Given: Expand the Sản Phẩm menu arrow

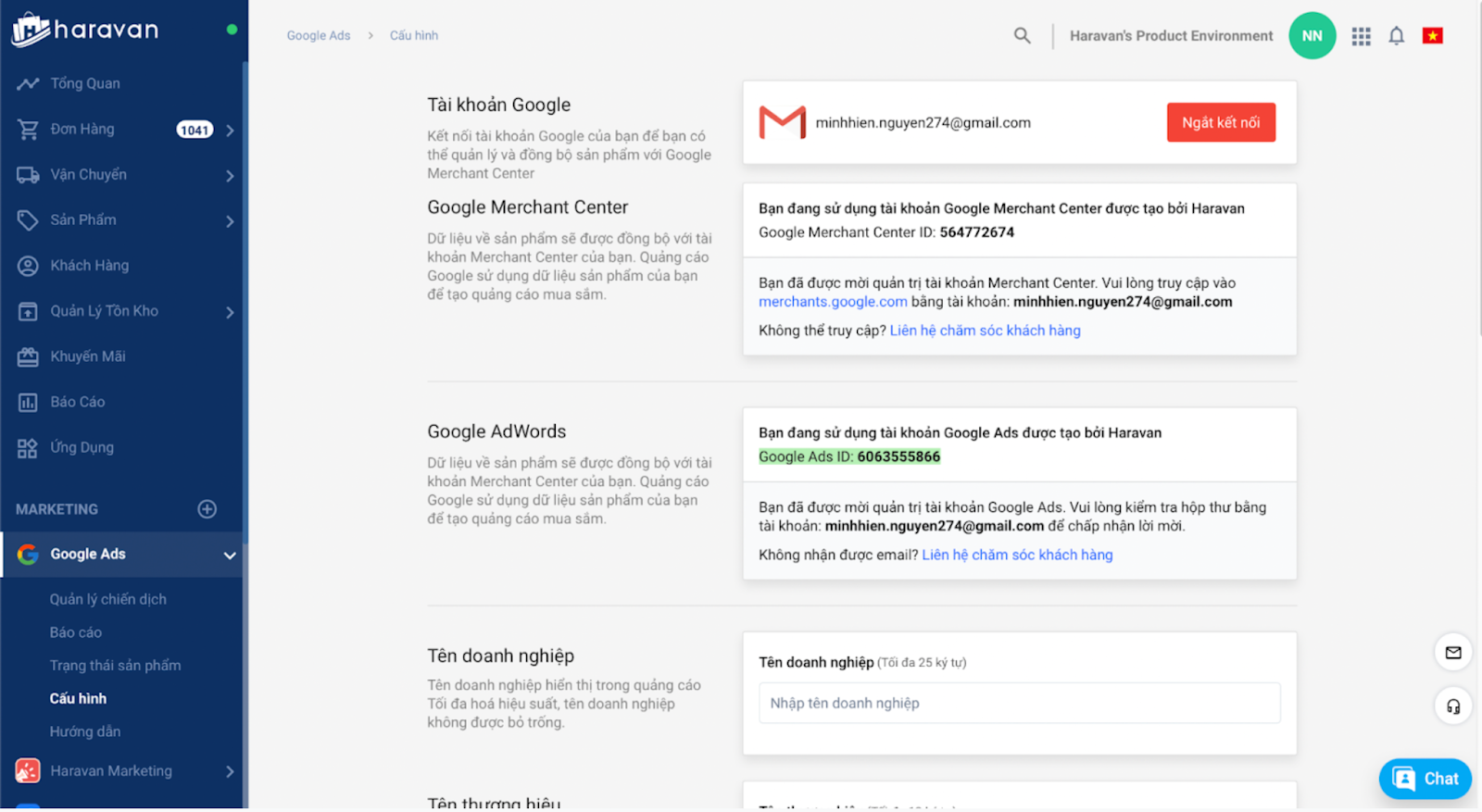Looking at the screenshot, I should click(230, 221).
